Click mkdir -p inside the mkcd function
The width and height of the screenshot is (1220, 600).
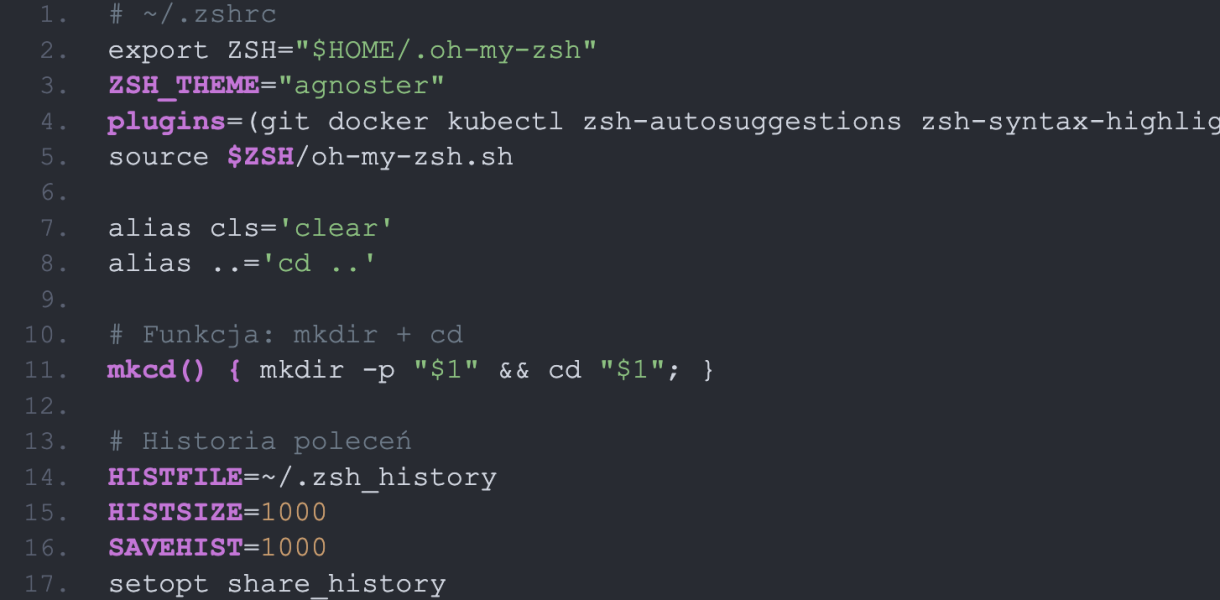click(327, 371)
